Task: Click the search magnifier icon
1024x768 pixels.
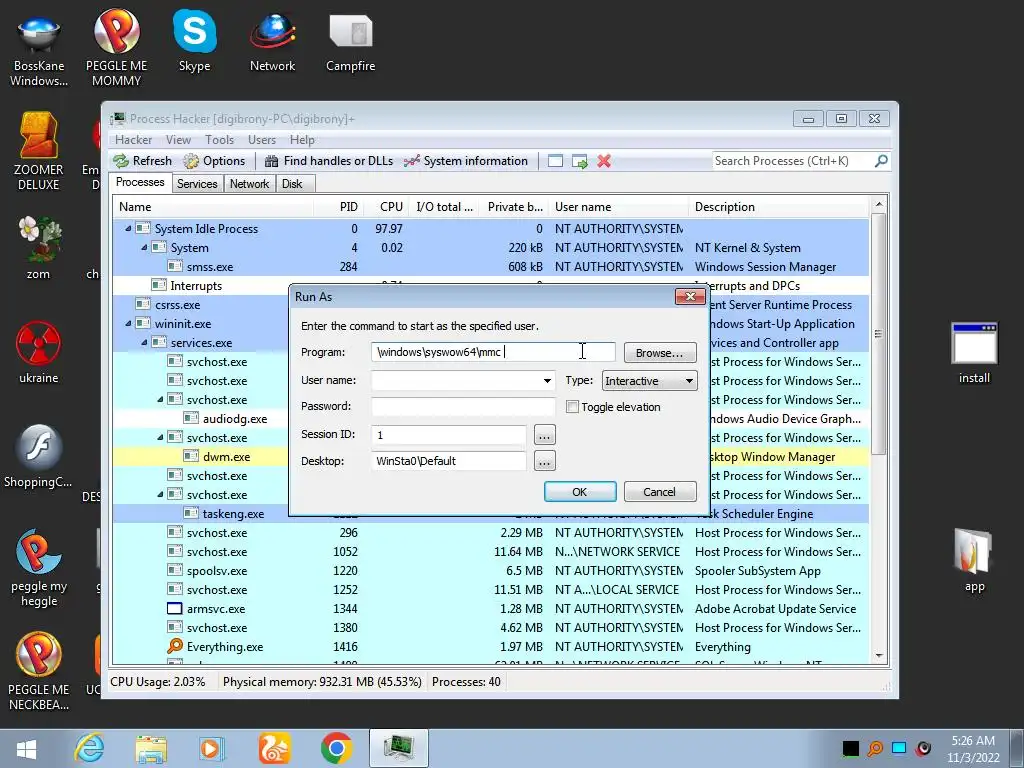Action: pyautogui.click(x=881, y=161)
